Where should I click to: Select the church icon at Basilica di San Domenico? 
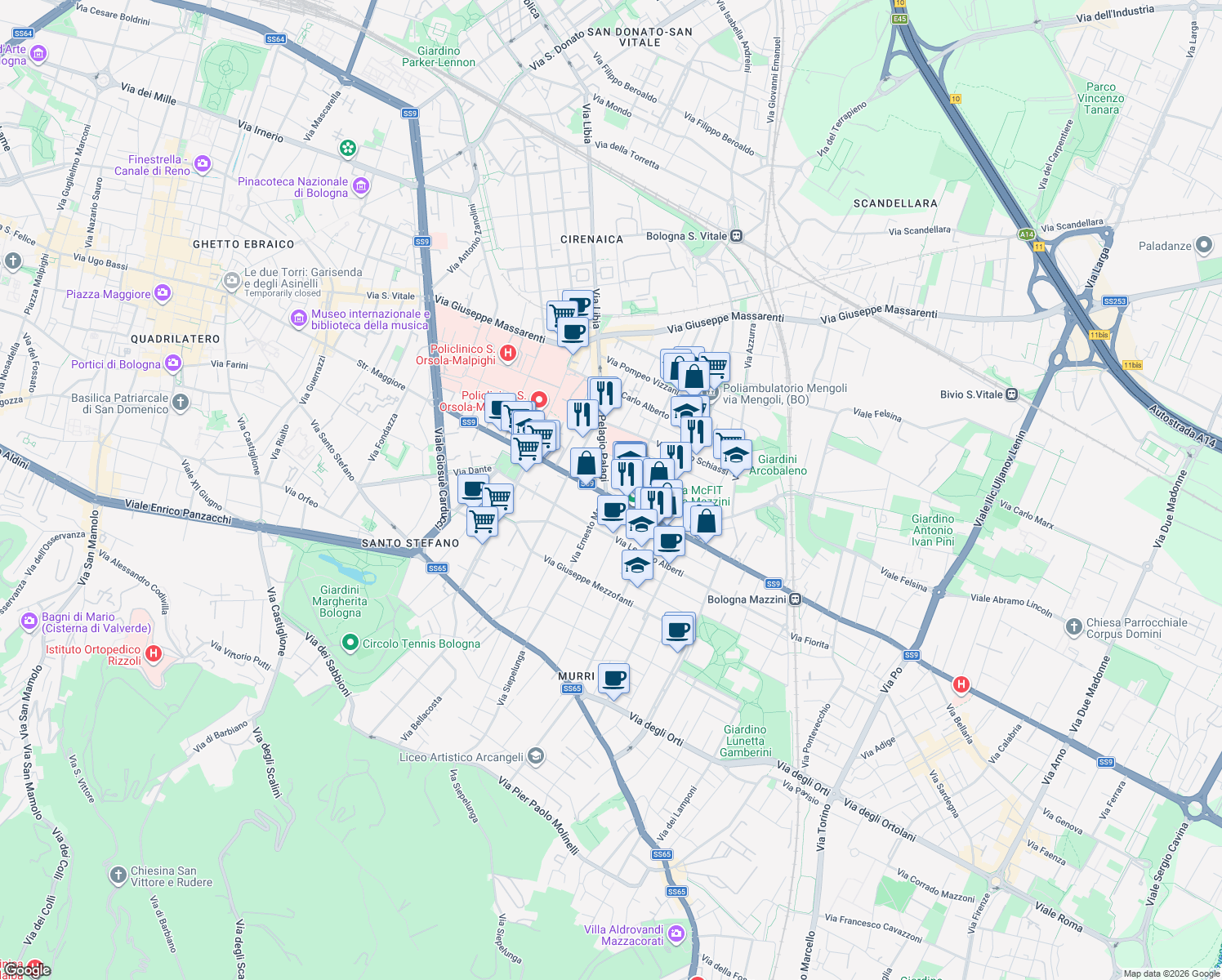[179, 402]
